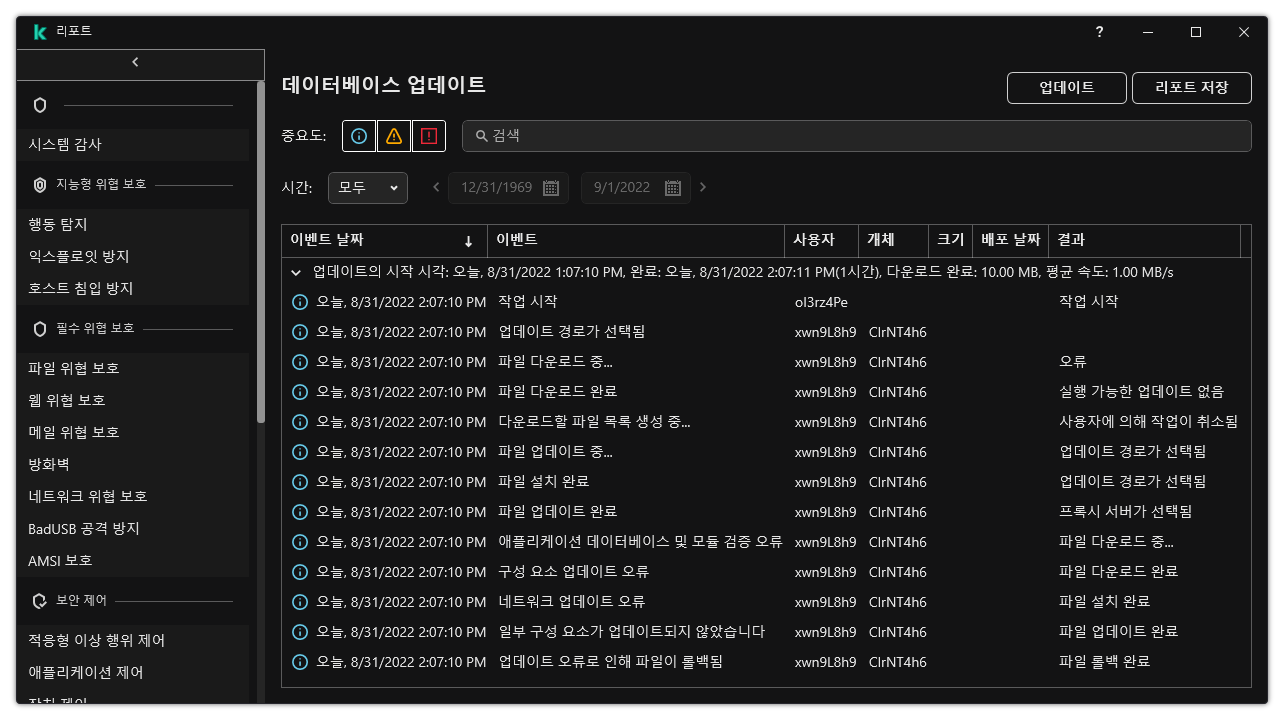Click info icon of the 작업 시작 event row
Screen dimensions: 1284x720
(x=299, y=302)
